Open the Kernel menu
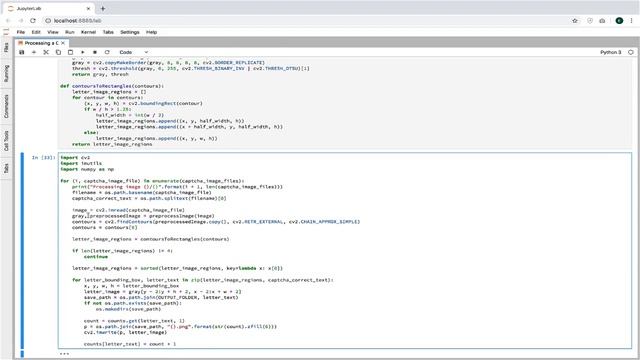 [x=88, y=32]
